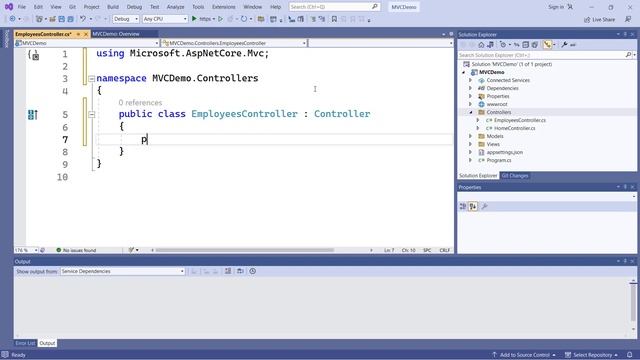The height and width of the screenshot is (360, 640).
Task: Expand the Models folder node
Action: point(470,136)
